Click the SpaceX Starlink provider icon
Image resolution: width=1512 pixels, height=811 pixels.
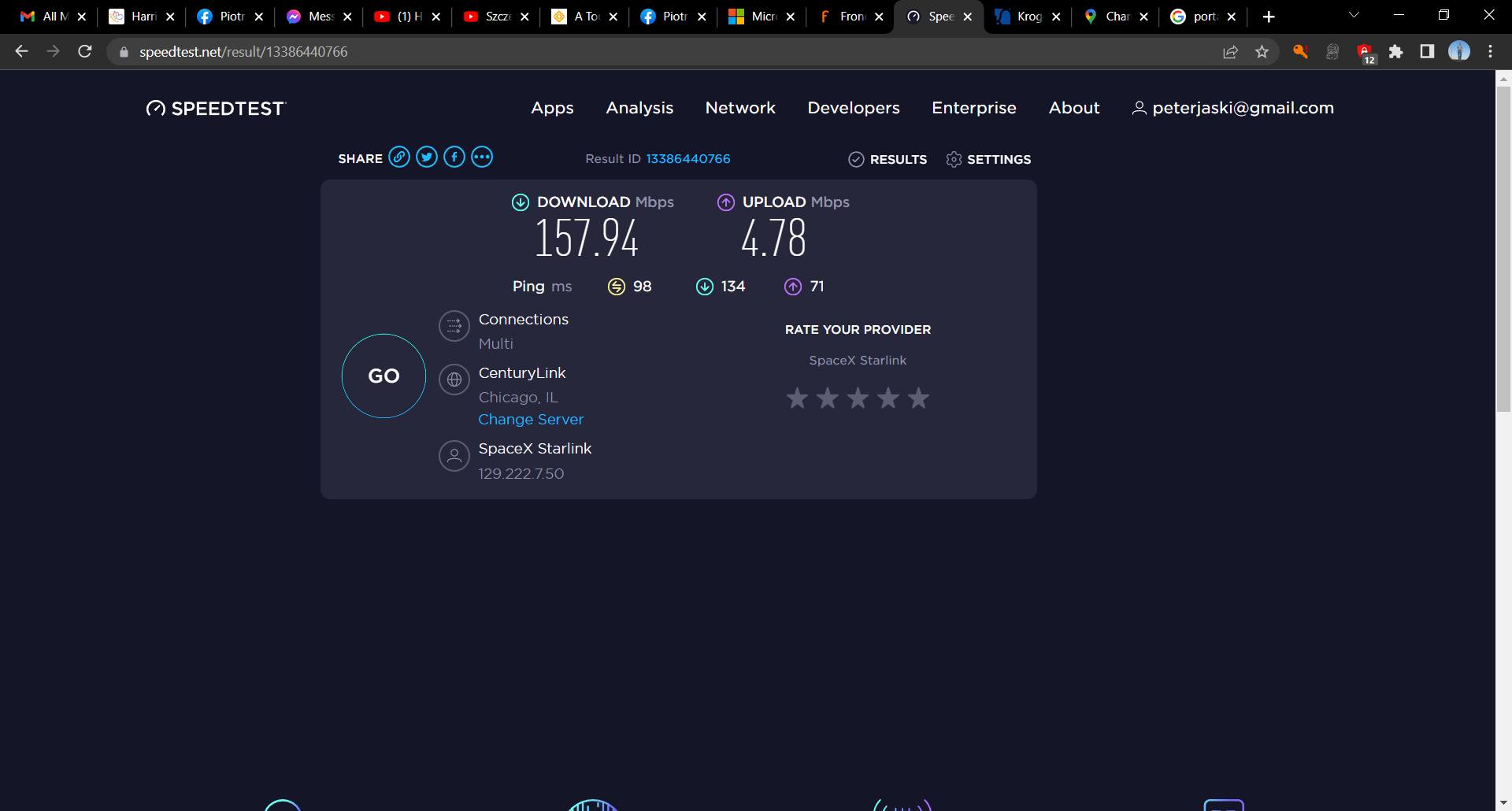point(454,456)
